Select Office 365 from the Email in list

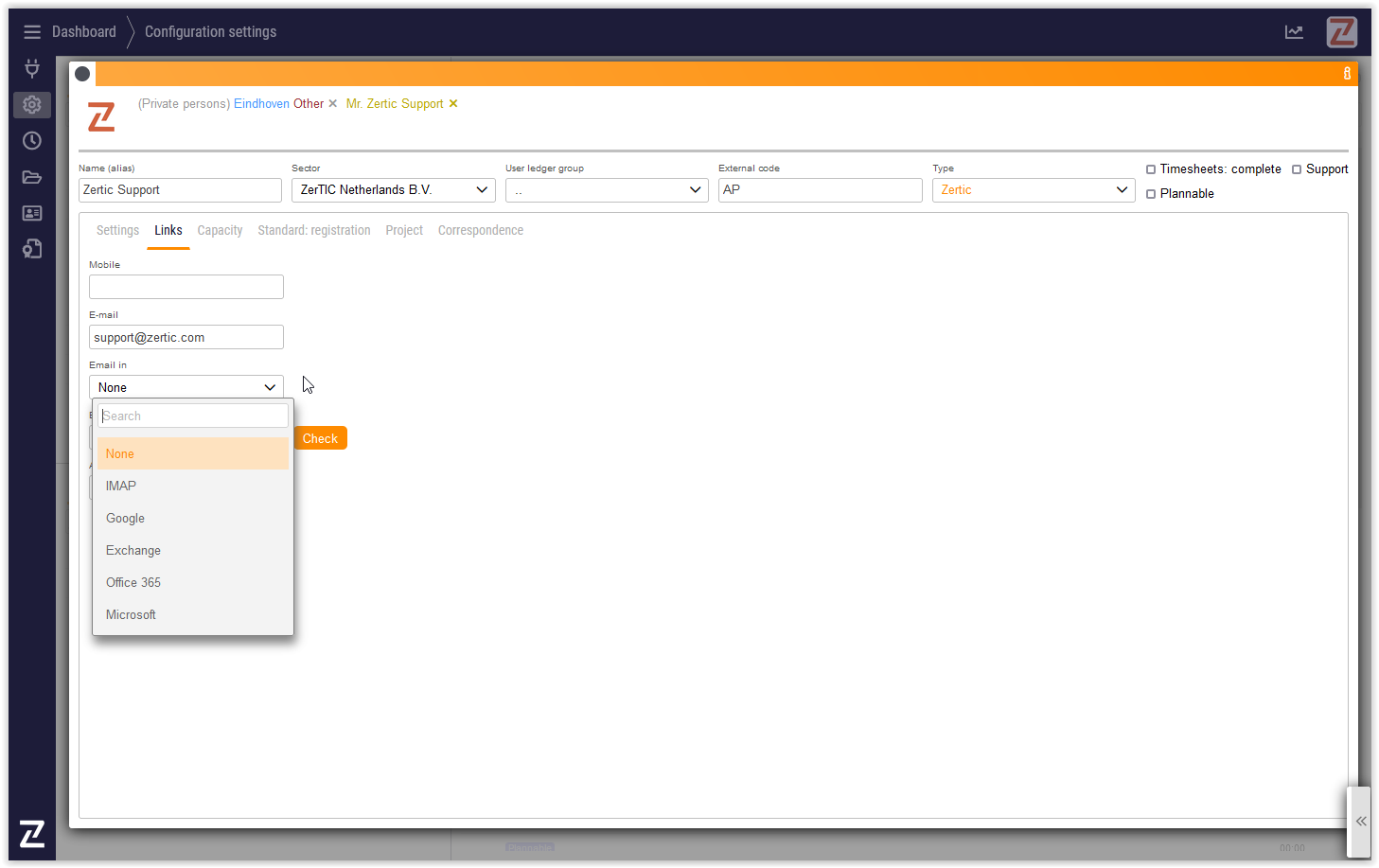coord(133,583)
